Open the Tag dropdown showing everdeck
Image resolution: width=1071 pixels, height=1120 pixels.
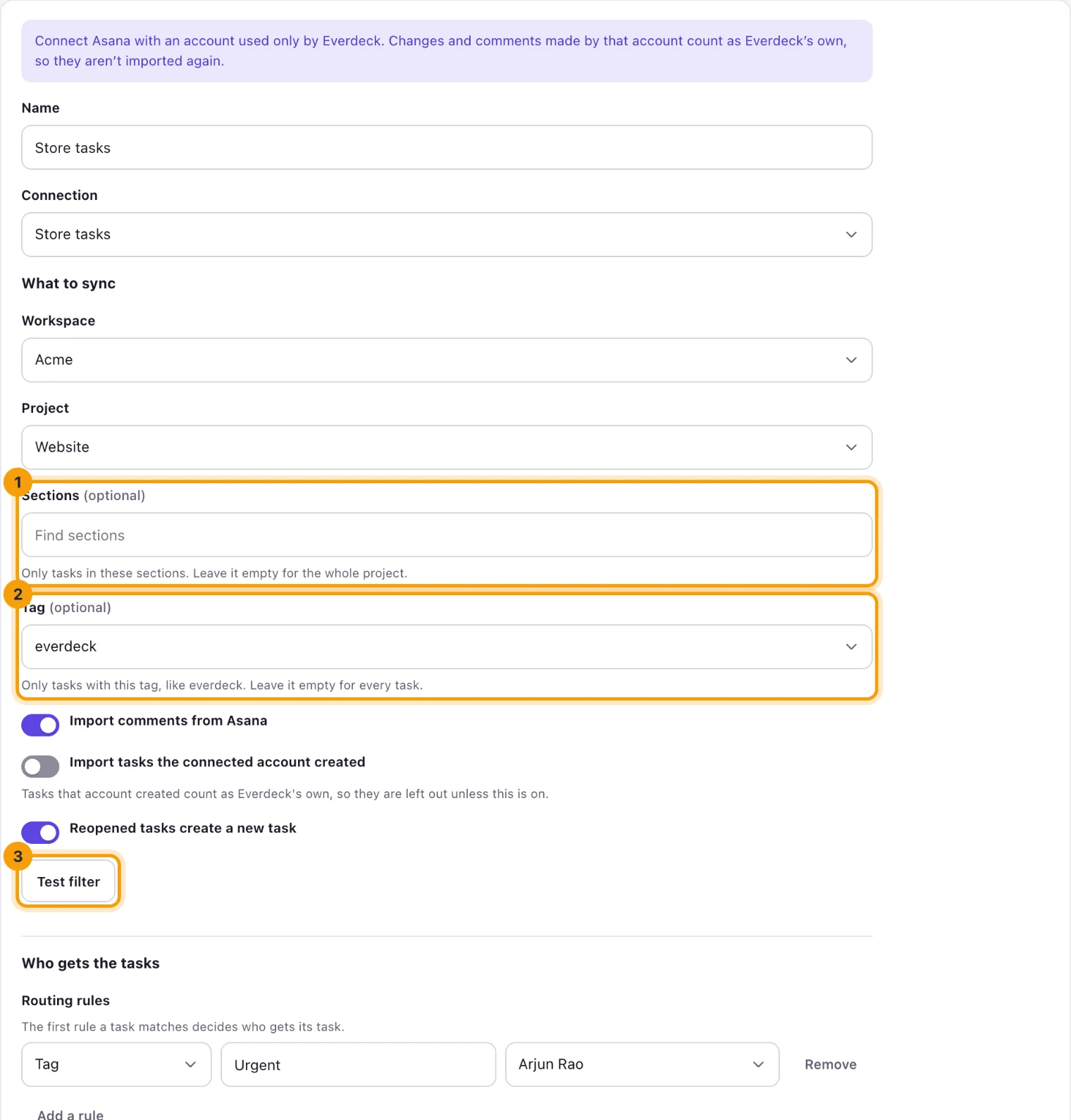(x=447, y=647)
